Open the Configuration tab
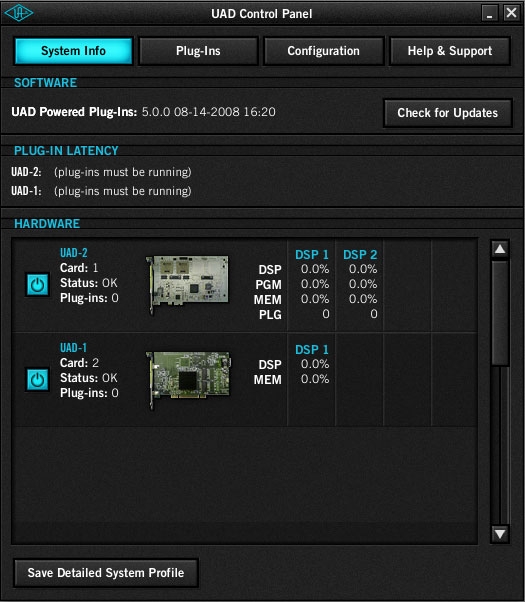Screen dimensions: 525x602 tap(323, 51)
